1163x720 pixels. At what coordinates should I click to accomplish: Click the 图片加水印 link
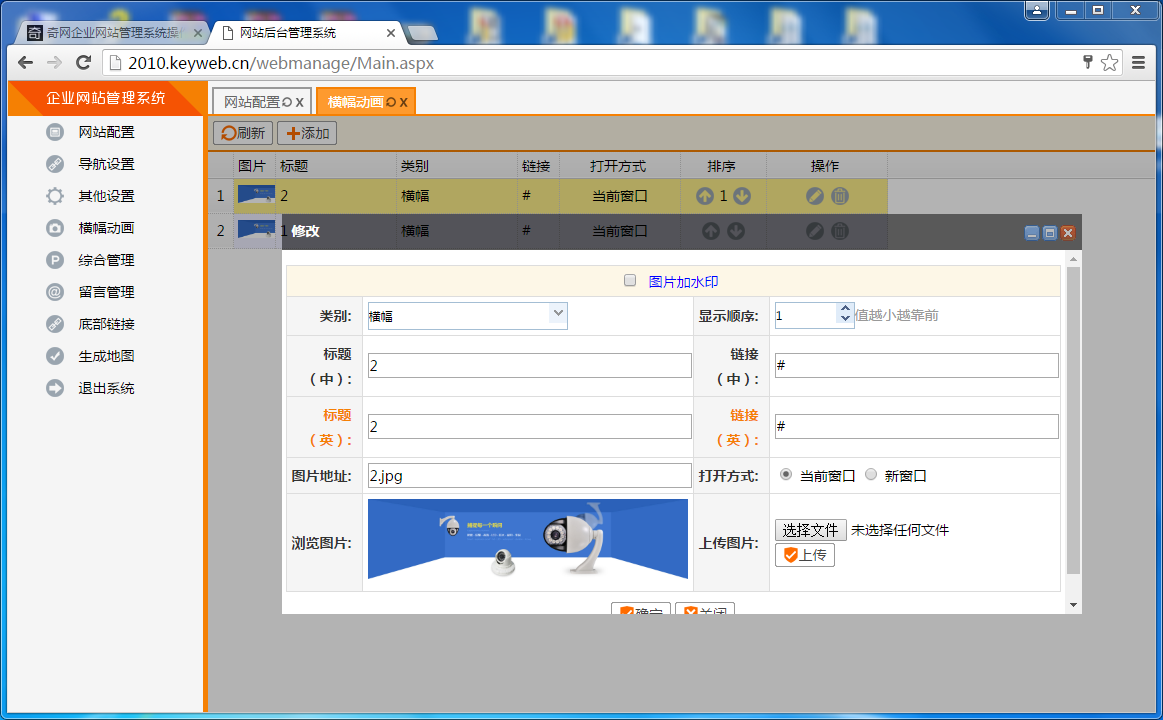click(683, 282)
